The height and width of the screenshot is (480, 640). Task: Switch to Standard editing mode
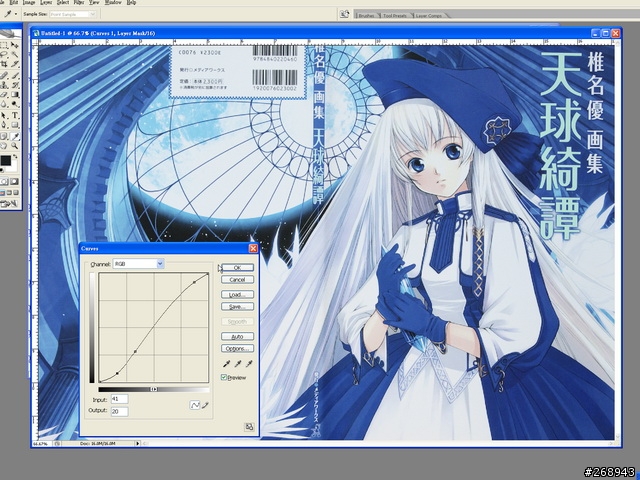point(4,181)
